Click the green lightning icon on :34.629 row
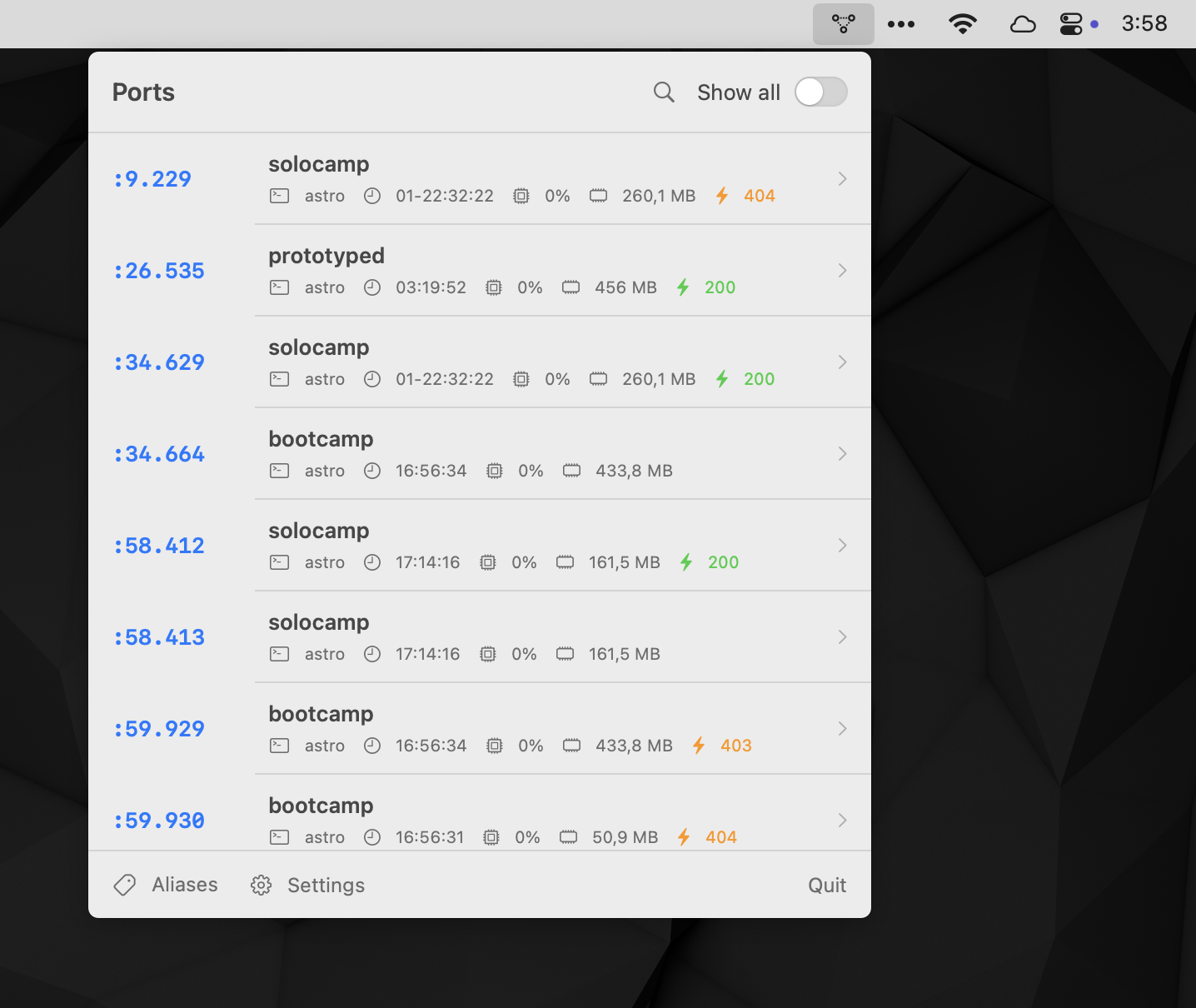The height and width of the screenshot is (1008, 1196). coord(722,379)
